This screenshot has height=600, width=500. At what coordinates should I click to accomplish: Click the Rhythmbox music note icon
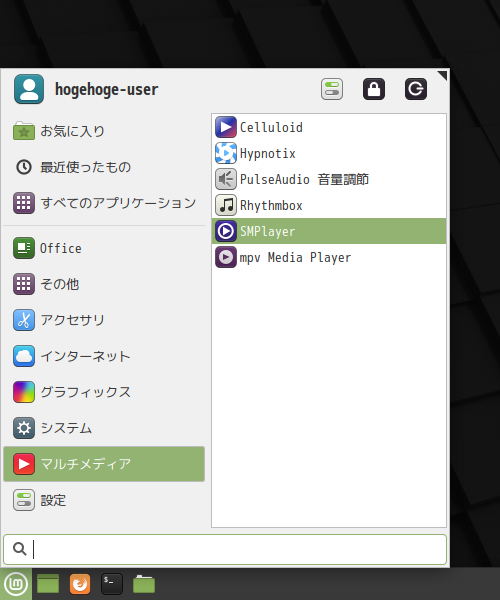(226, 205)
